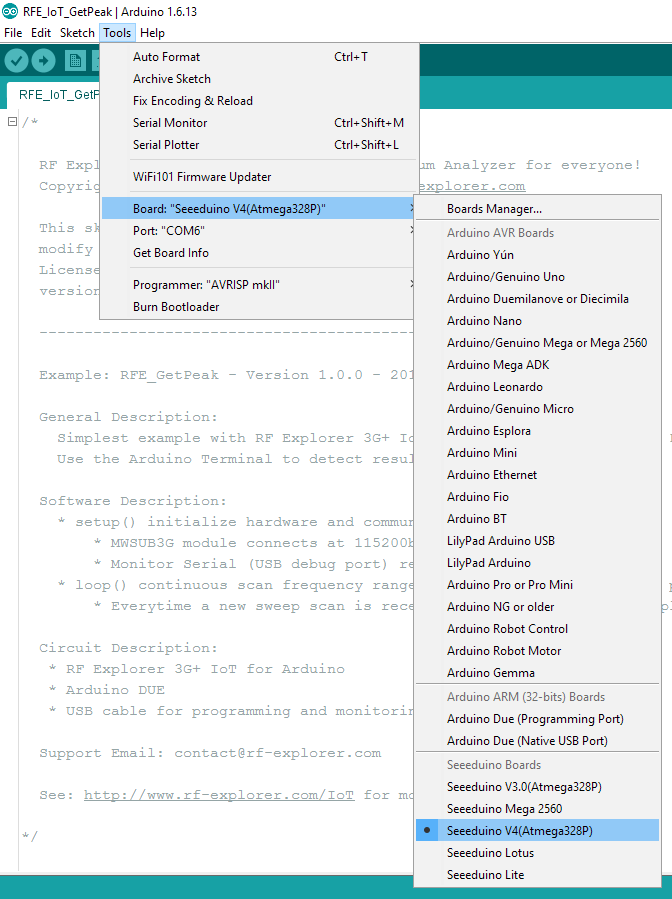Select Arduino Yún board
Screen dimensions: 672x899
[537, 255]
